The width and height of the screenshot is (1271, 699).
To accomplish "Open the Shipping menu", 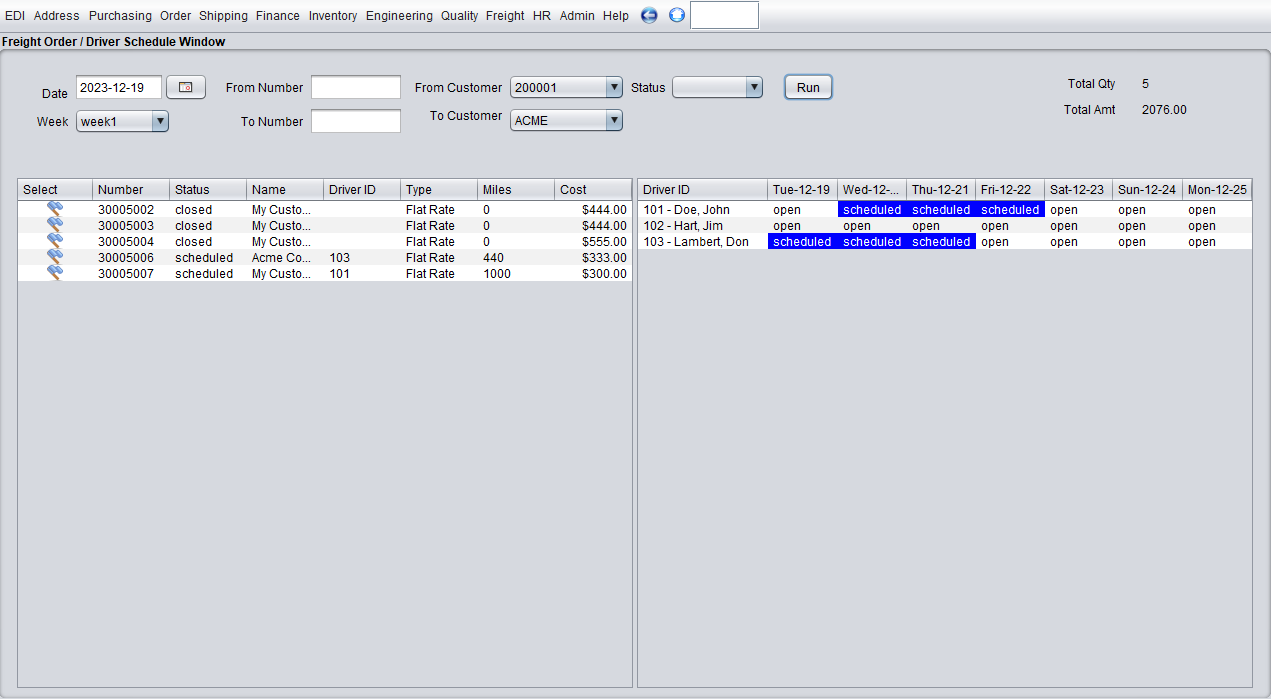I will [x=223, y=15].
